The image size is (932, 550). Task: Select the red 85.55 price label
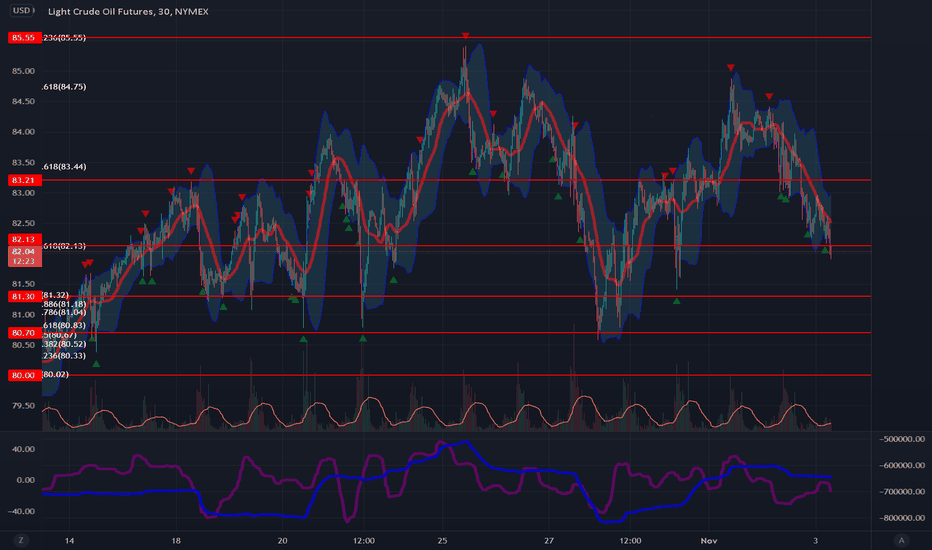pos(24,37)
